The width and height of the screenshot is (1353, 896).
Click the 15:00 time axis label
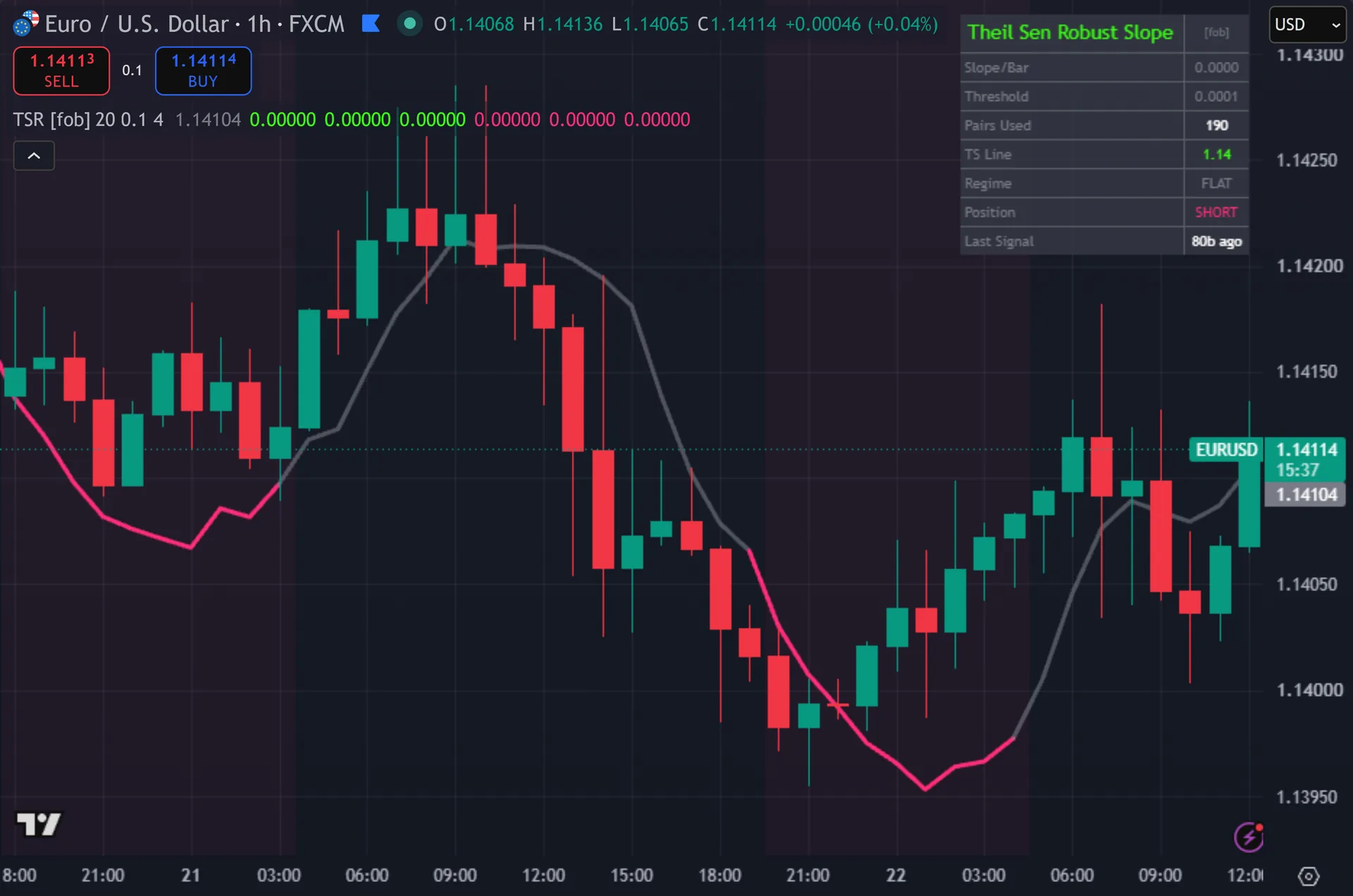tap(631, 876)
